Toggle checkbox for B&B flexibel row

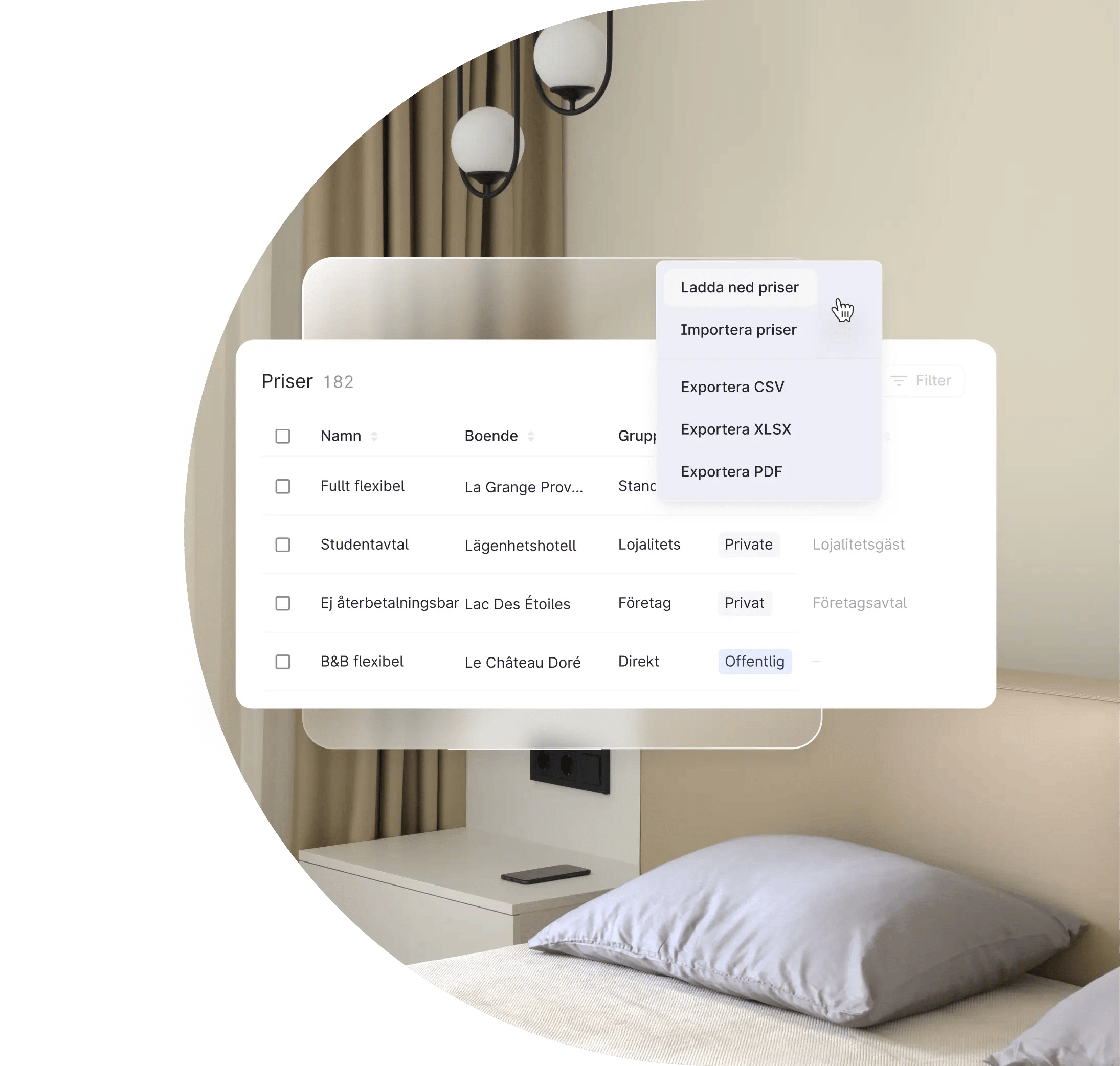(x=282, y=661)
